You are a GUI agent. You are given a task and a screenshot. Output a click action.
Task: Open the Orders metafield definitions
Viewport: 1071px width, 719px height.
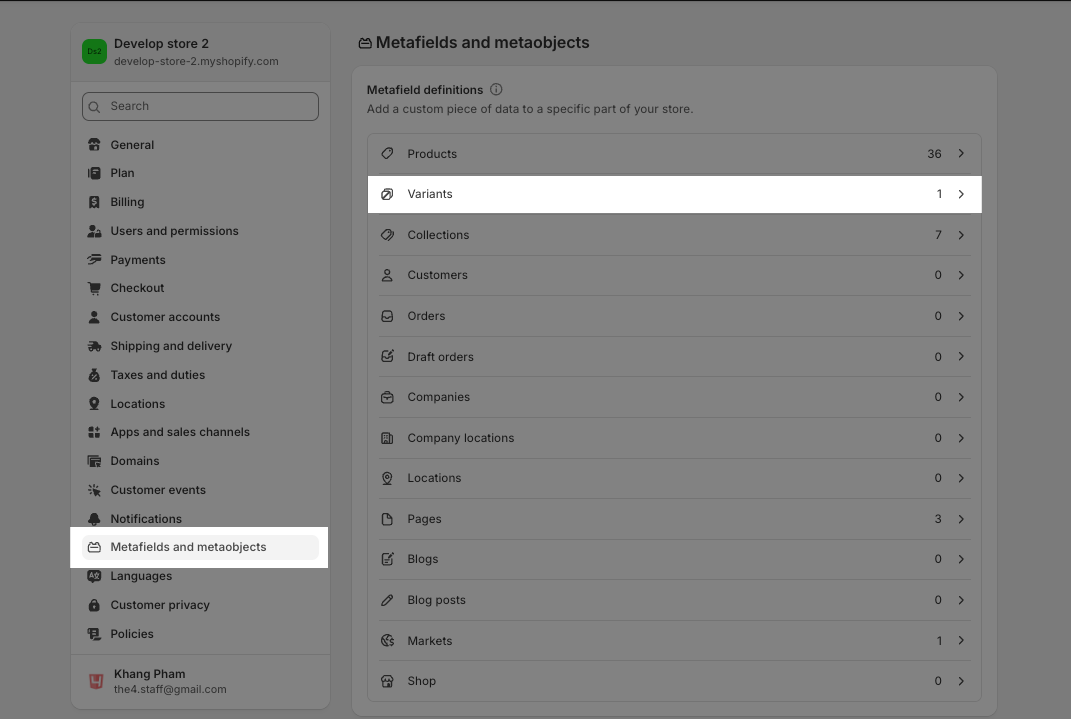[426, 316]
